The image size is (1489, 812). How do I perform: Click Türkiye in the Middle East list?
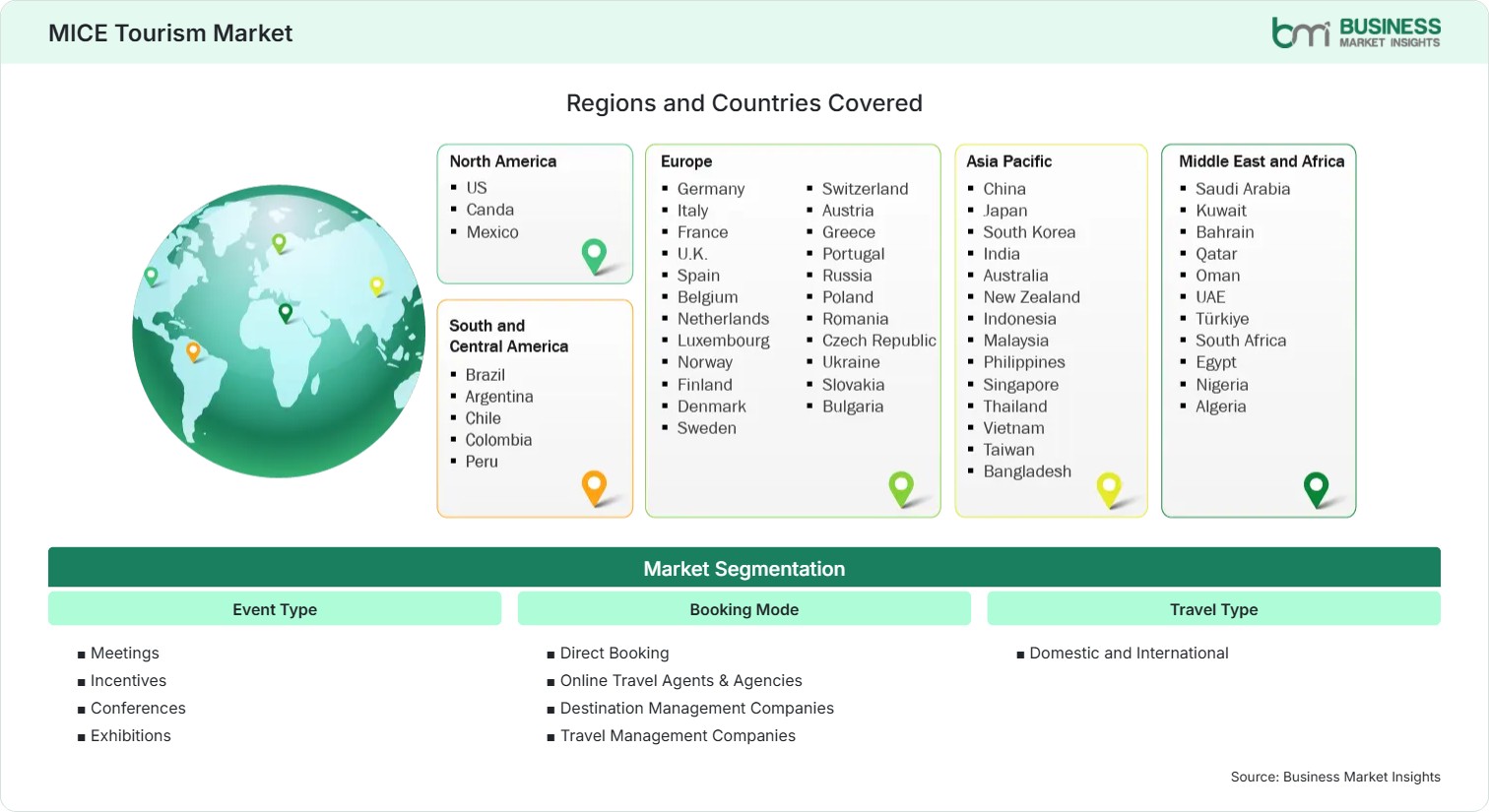[1222, 319]
